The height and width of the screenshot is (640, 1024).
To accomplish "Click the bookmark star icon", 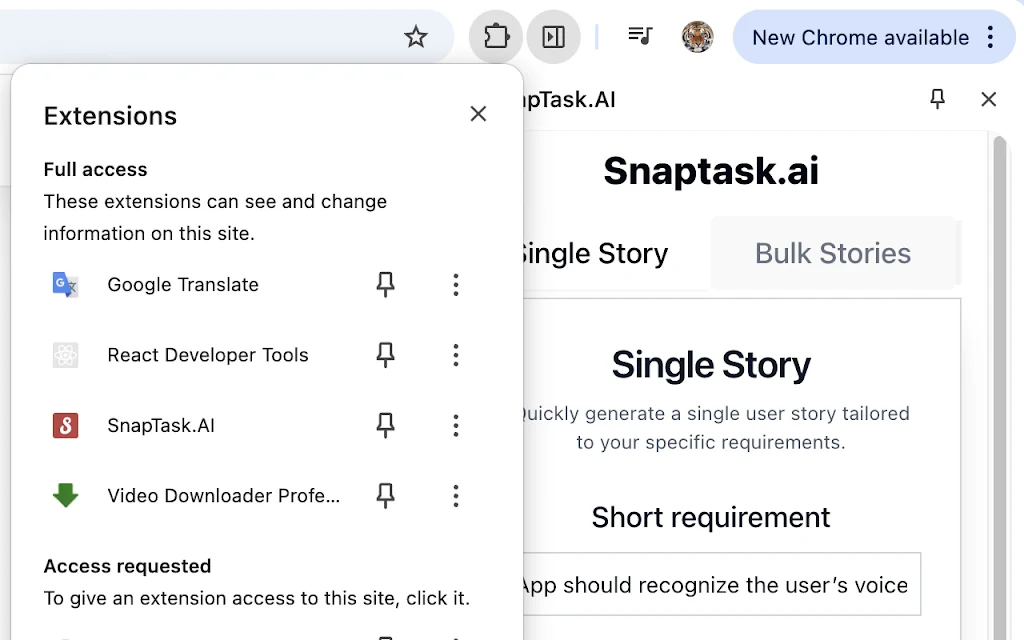I will click(x=416, y=38).
